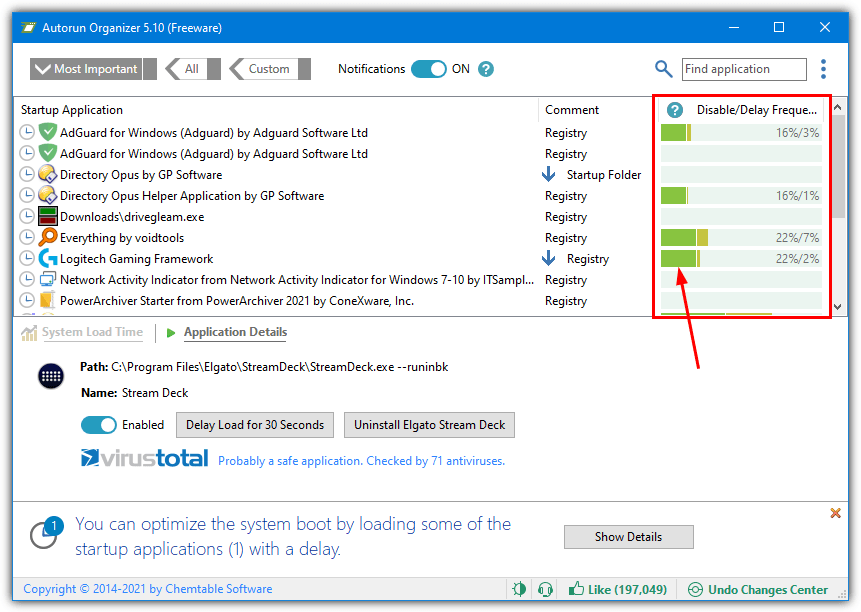Click the list scrollbar down arrow

click(x=837, y=307)
